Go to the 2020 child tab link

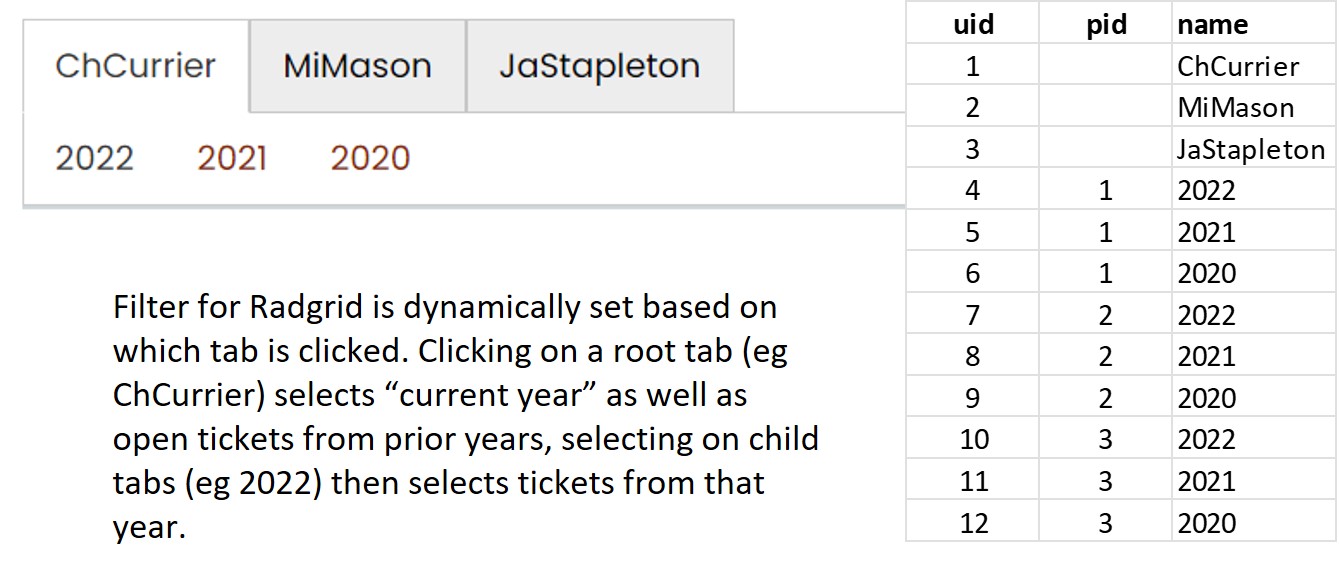[x=370, y=159]
